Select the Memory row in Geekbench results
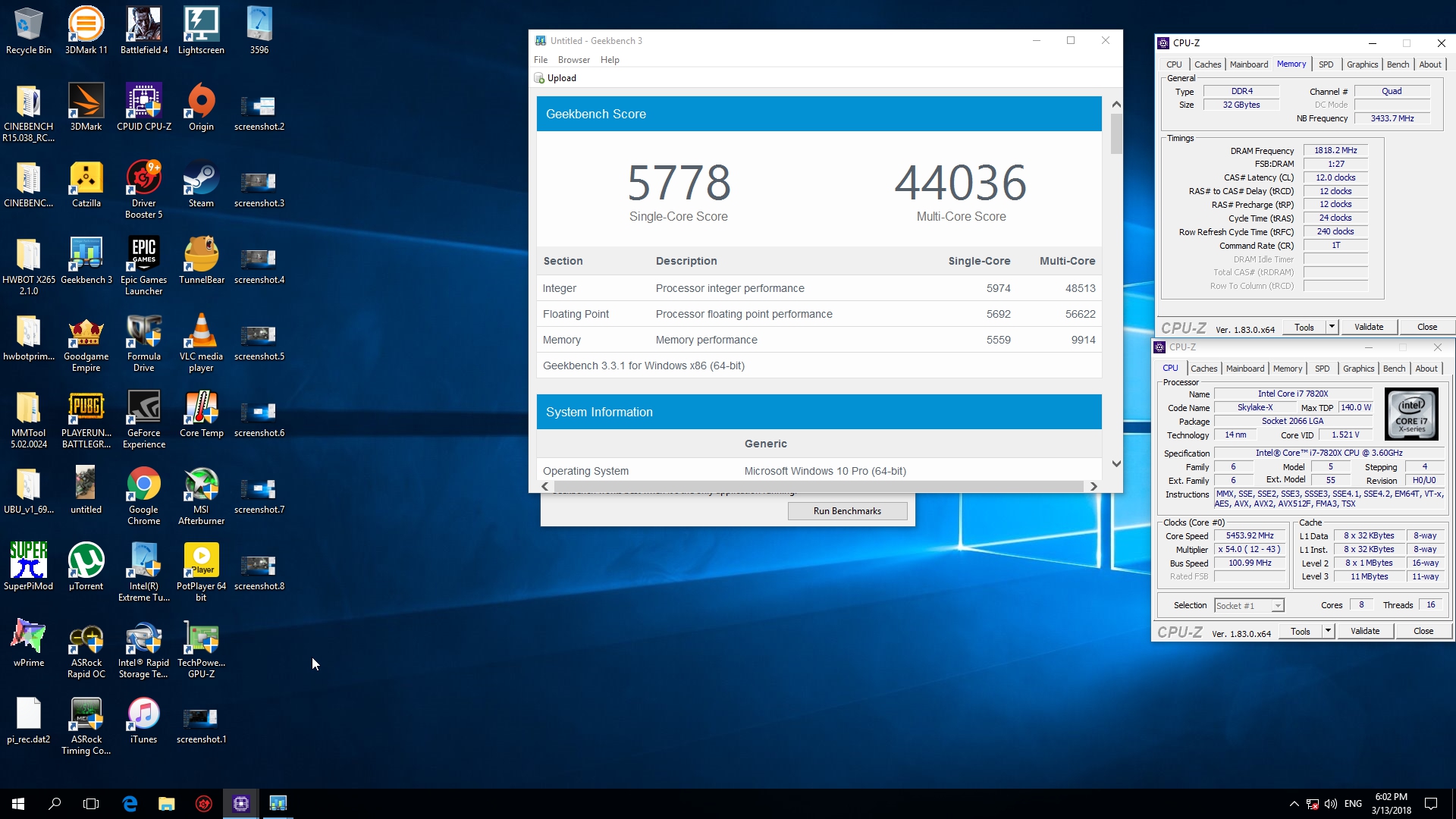 pos(819,340)
